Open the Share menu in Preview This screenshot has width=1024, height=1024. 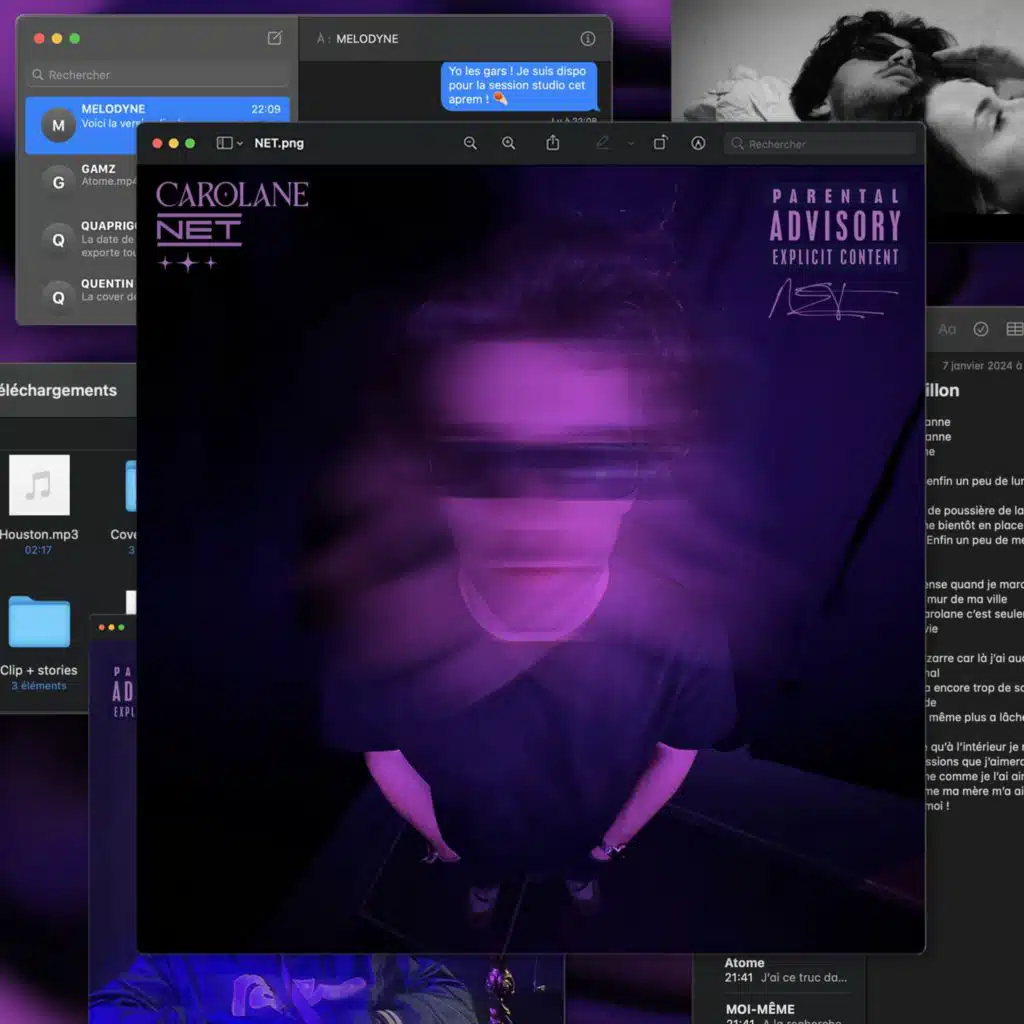553,144
